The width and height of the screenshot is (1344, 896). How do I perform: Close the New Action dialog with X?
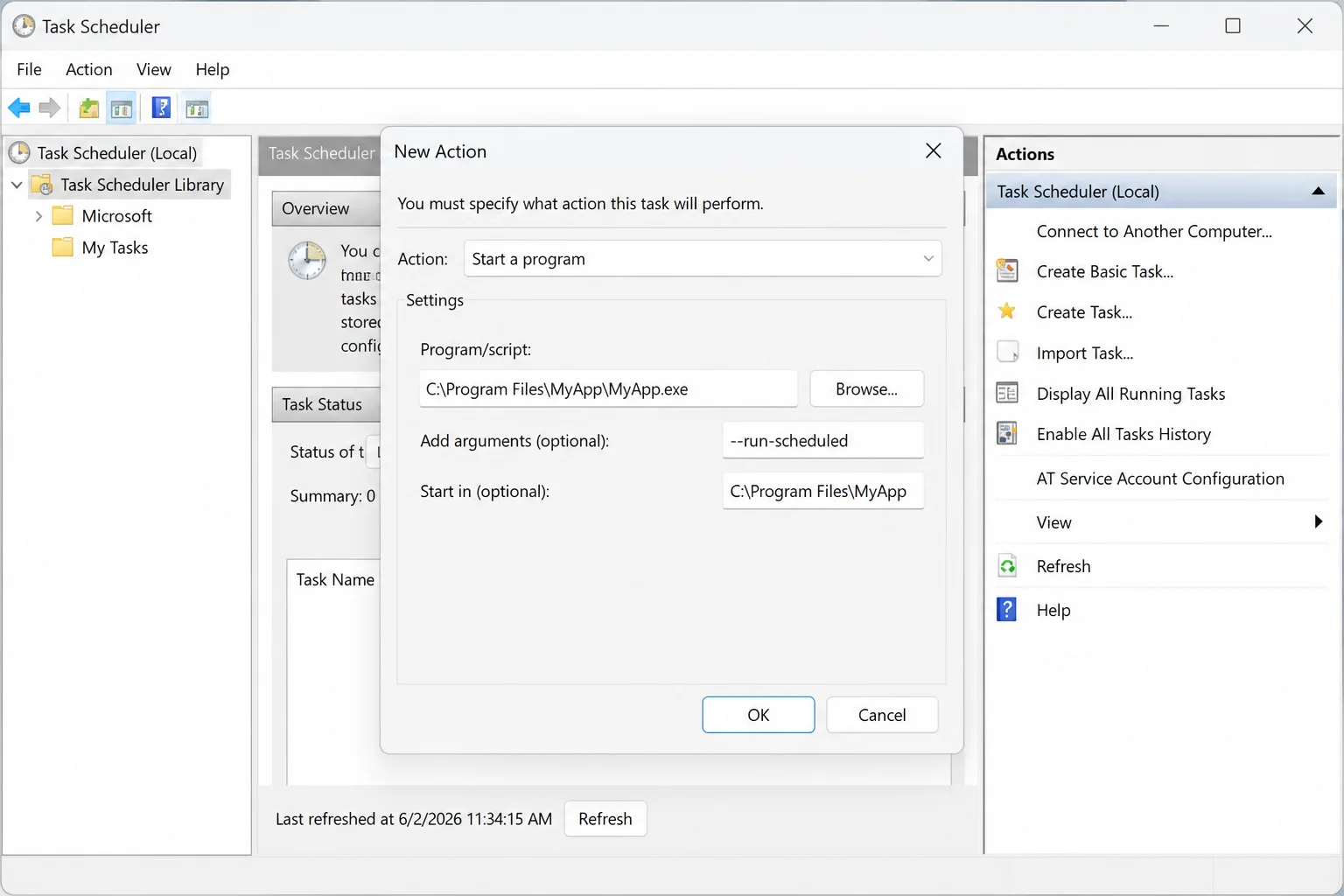click(934, 150)
